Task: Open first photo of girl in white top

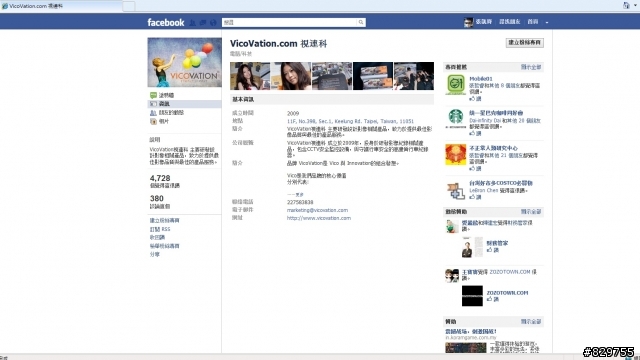Action: point(250,76)
